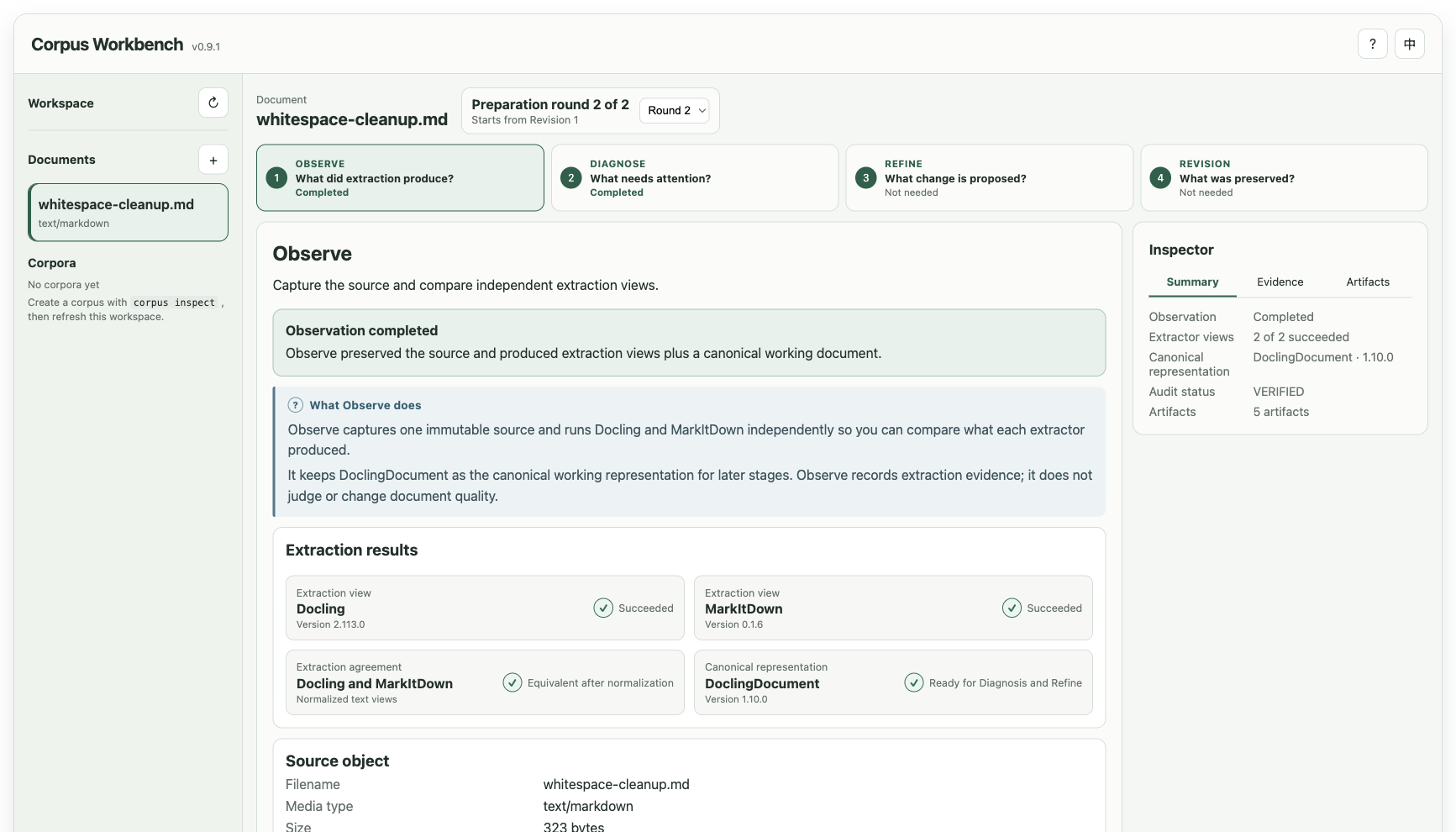The image size is (1456, 832).
Task: Select whitespace-cleanup.md in Documents list
Action: pyautogui.click(x=128, y=213)
